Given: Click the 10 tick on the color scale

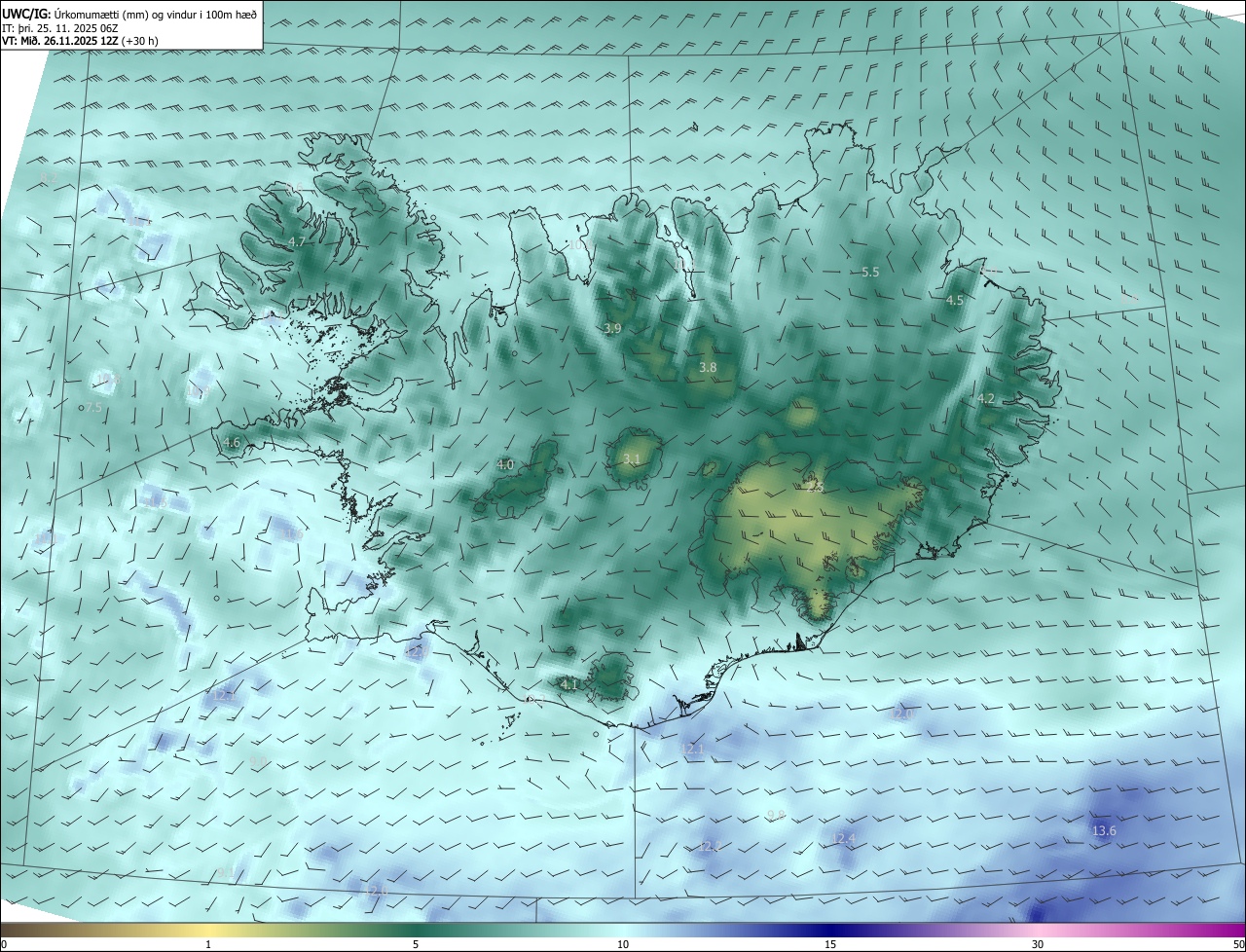Looking at the screenshot, I should point(623,944).
